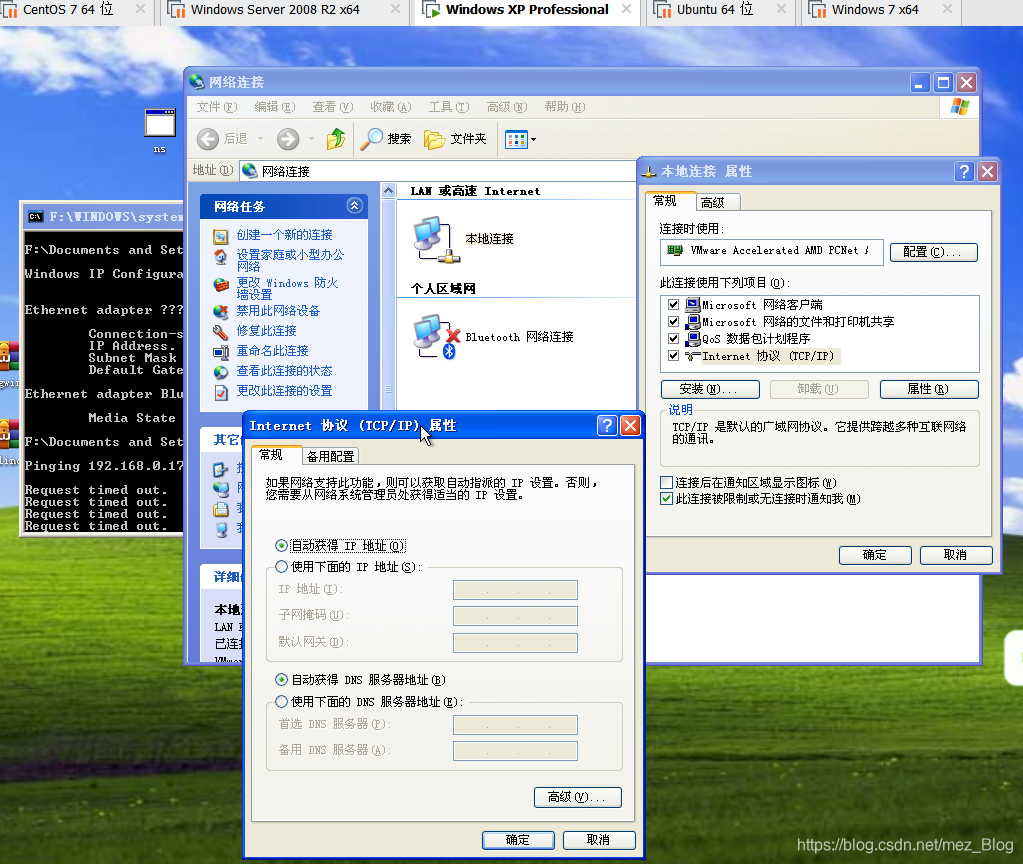Uncheck Microsoft 网络客户端 checkbox
1023x864 pixels.
[x=673, y=305]
